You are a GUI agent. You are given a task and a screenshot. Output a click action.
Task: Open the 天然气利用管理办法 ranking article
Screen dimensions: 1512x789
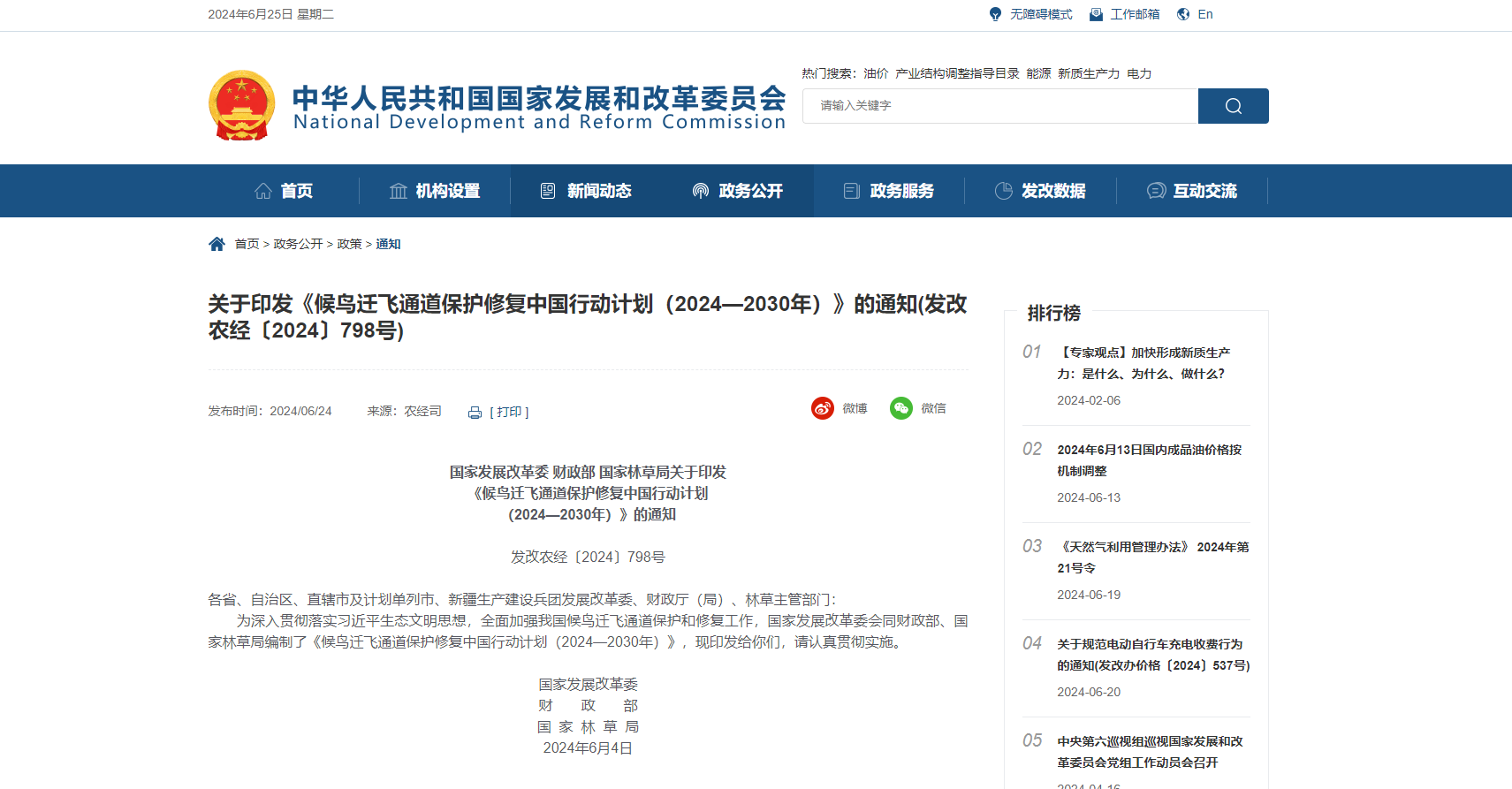tap(1152, 557)
